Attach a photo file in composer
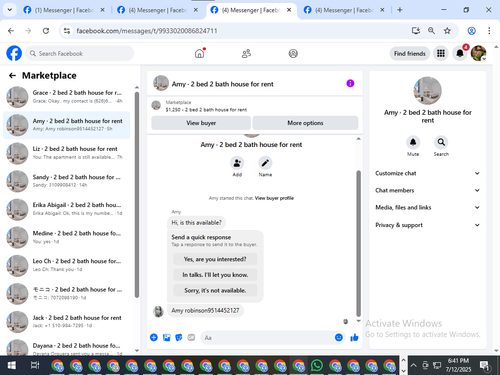Viewport: 500px width, 375px height. coord(166,337)
